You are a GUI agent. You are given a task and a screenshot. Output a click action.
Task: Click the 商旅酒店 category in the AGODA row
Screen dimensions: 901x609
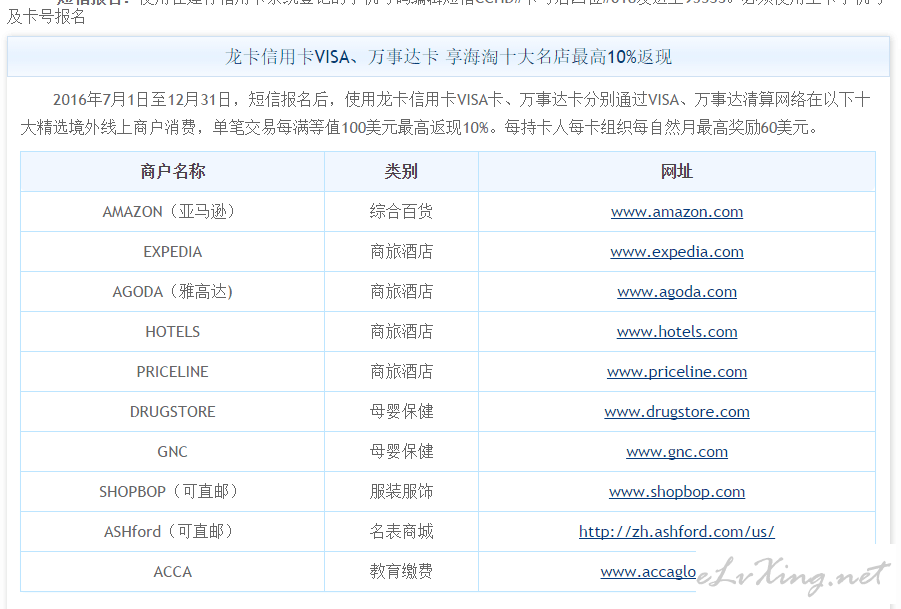coord(401,292)
